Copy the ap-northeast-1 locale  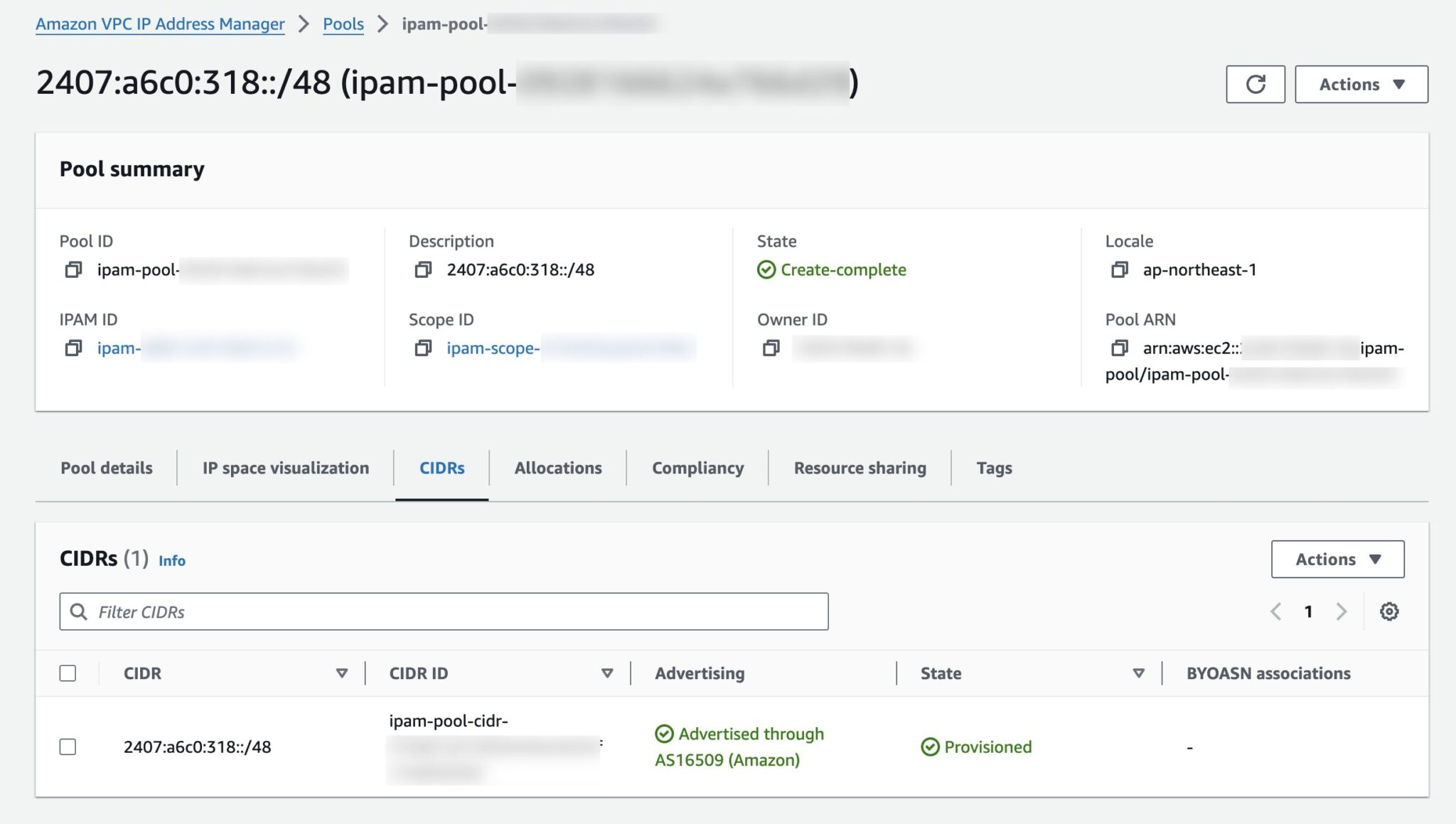(1119, 270)
